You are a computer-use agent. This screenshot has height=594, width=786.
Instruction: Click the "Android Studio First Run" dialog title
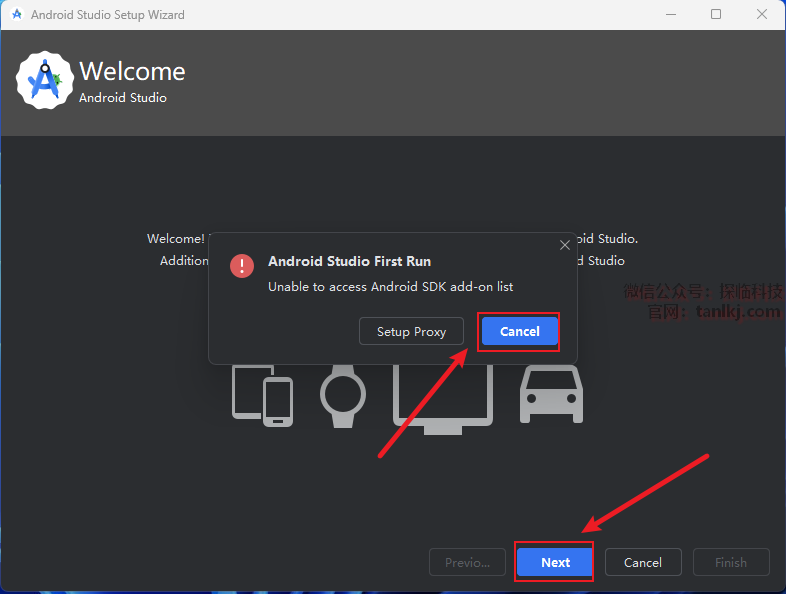(349, 261)
